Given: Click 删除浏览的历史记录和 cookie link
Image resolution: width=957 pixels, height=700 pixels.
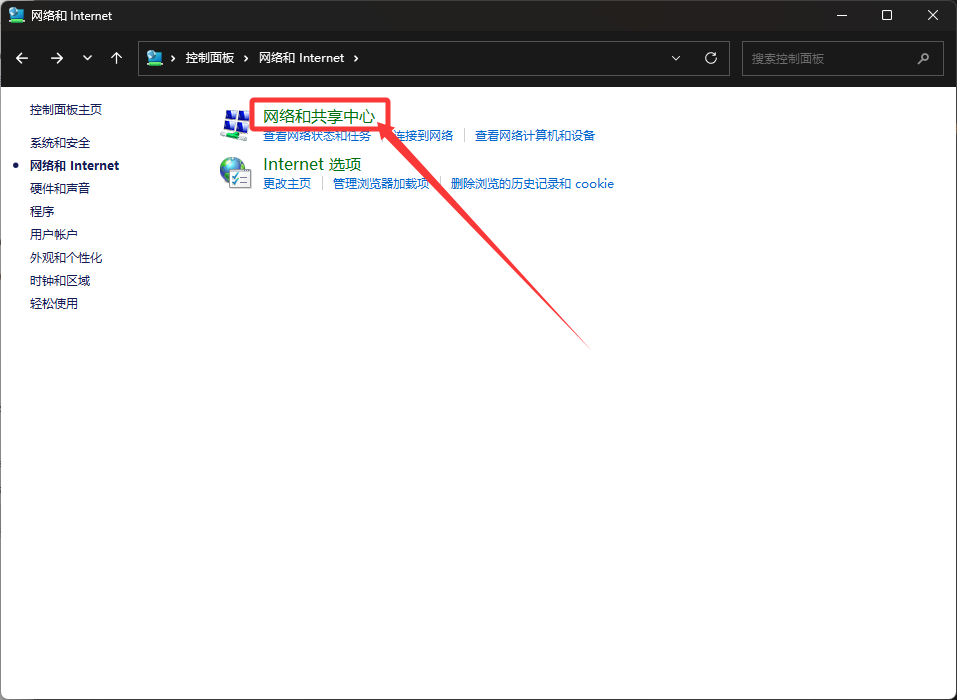Looking at the screenshot, I should point(532,184).
